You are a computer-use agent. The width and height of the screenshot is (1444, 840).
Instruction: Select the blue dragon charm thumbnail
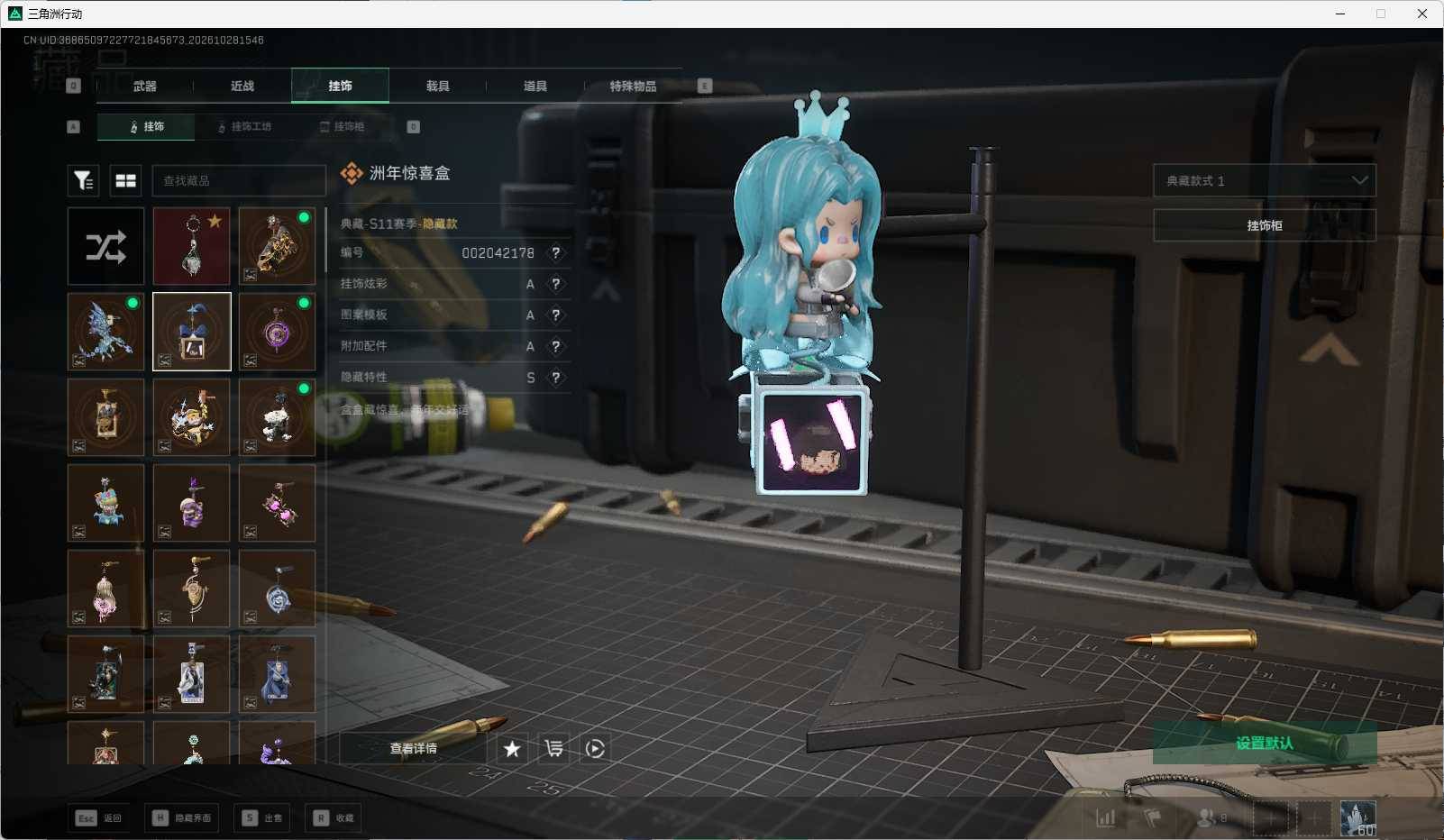point(105,332)
